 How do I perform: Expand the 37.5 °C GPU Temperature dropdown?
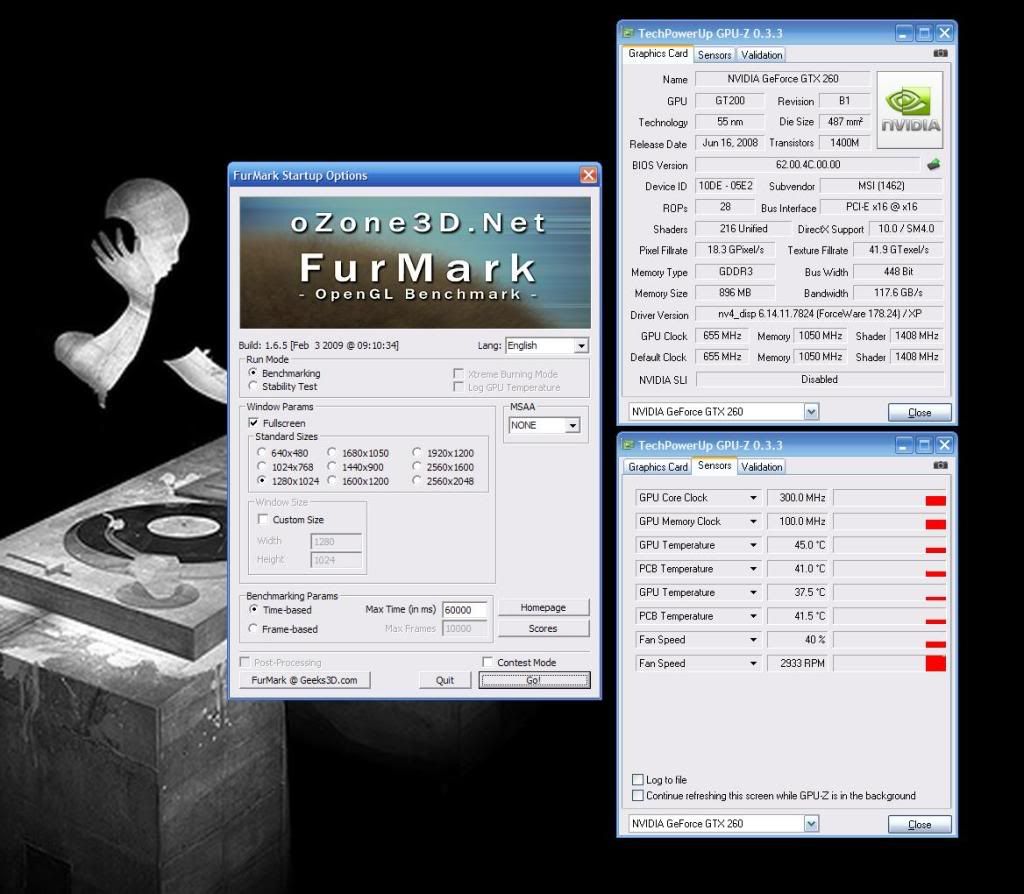point(753,592)
